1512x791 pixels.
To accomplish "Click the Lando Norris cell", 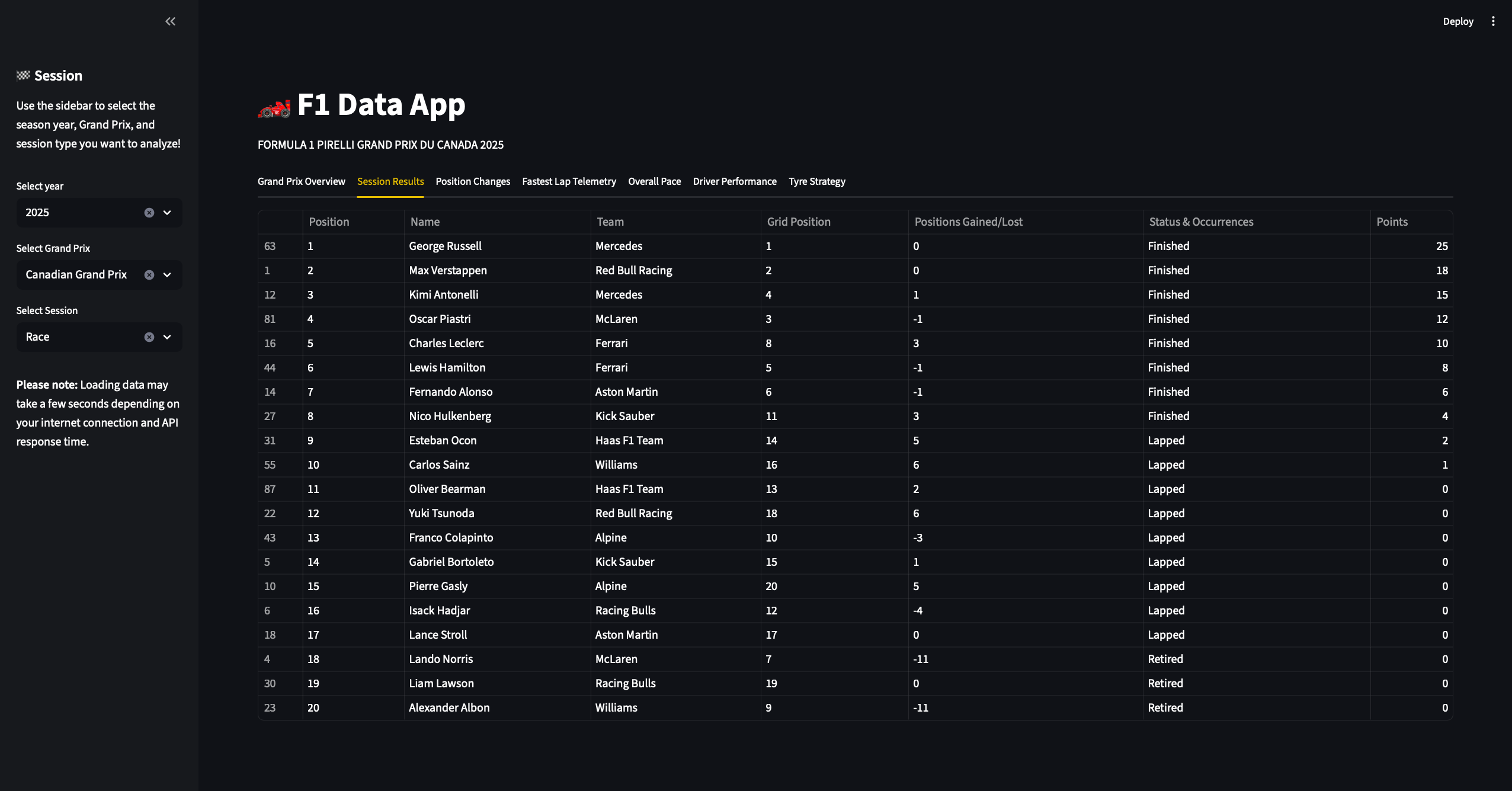I will (498, 659).
